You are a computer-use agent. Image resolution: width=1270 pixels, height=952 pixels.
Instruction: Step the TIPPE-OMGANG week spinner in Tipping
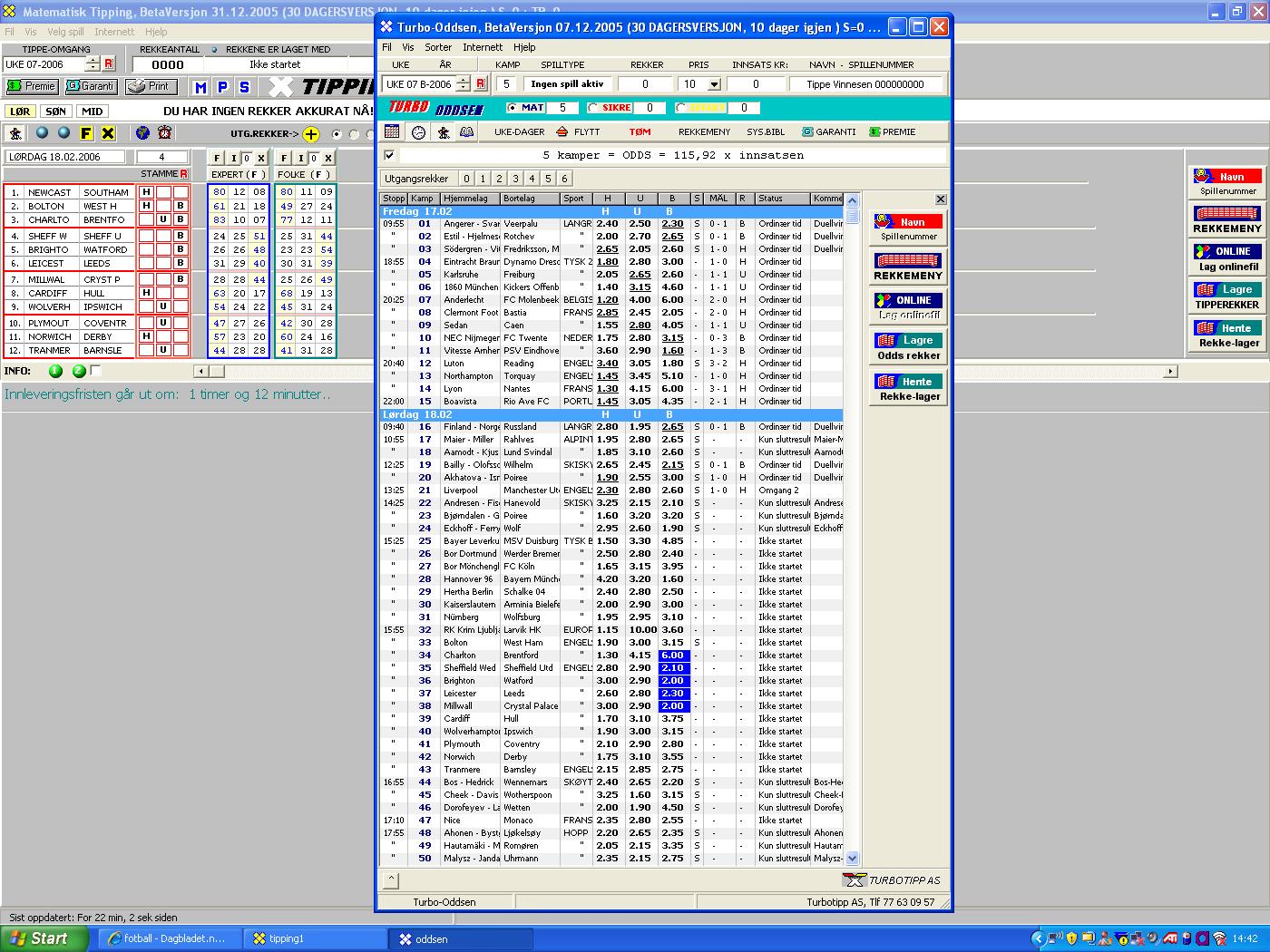92,63
